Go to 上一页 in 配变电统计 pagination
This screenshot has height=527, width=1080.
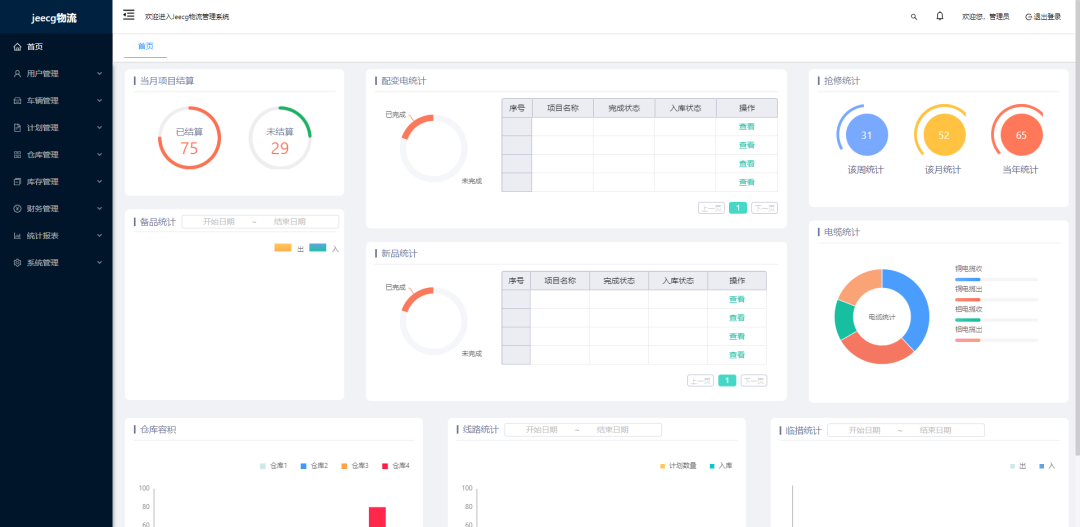click(x=712, y=208)
